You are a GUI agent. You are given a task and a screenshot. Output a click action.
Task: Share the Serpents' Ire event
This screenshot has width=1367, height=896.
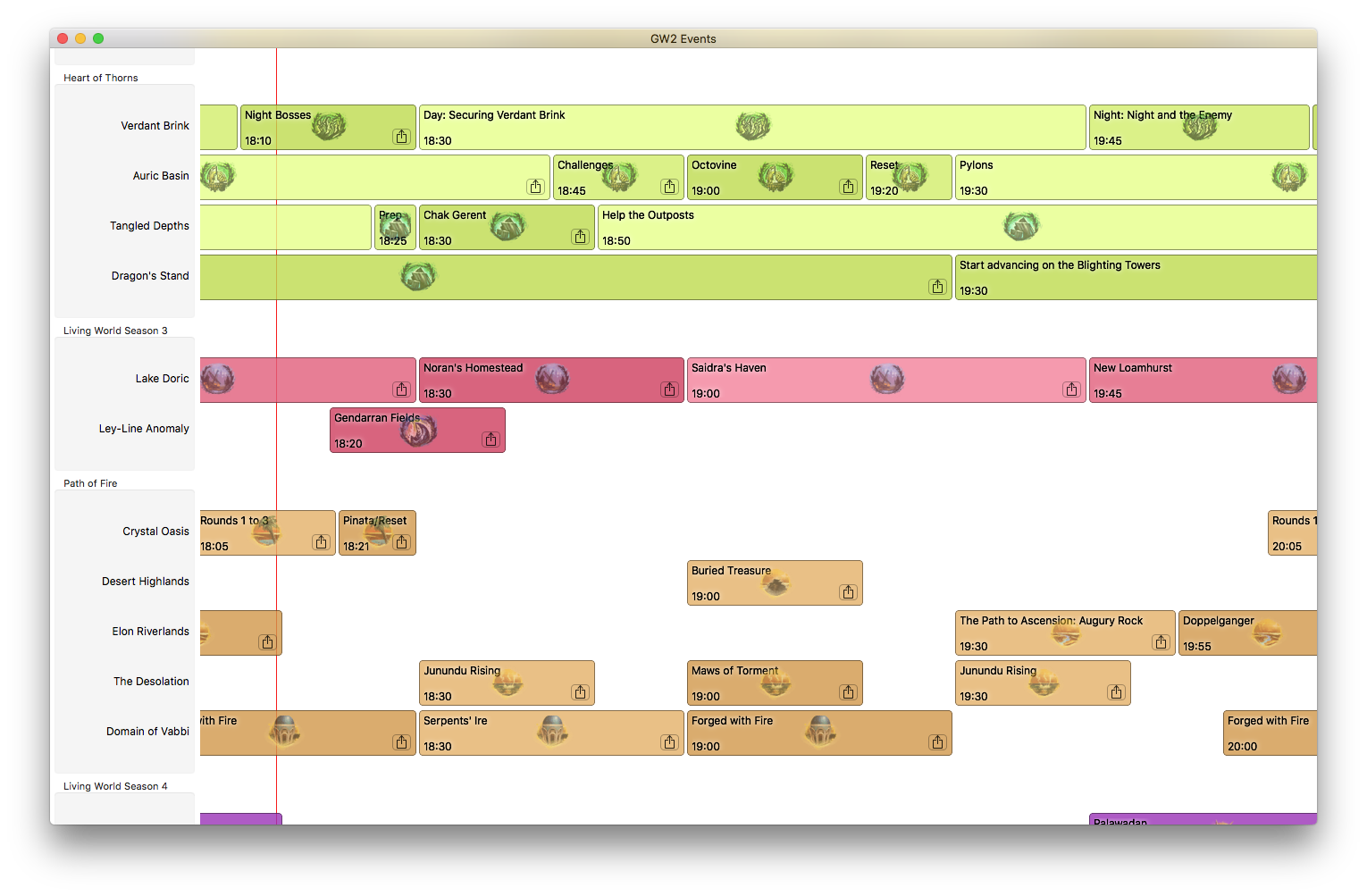click(669, 742)
